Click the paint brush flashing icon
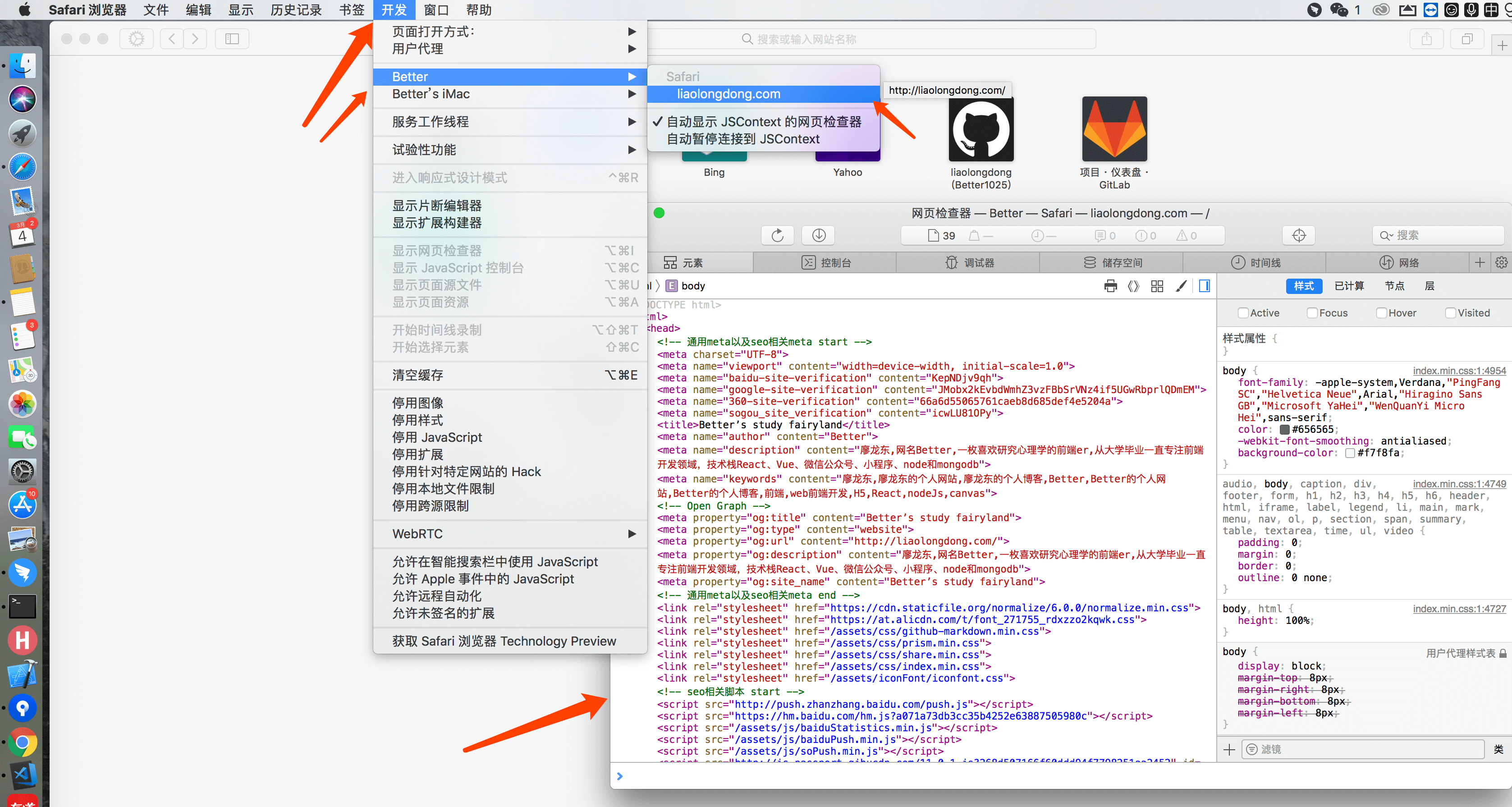The height and width of the screenshot is (807, 1512). [x=1181, y=286]
